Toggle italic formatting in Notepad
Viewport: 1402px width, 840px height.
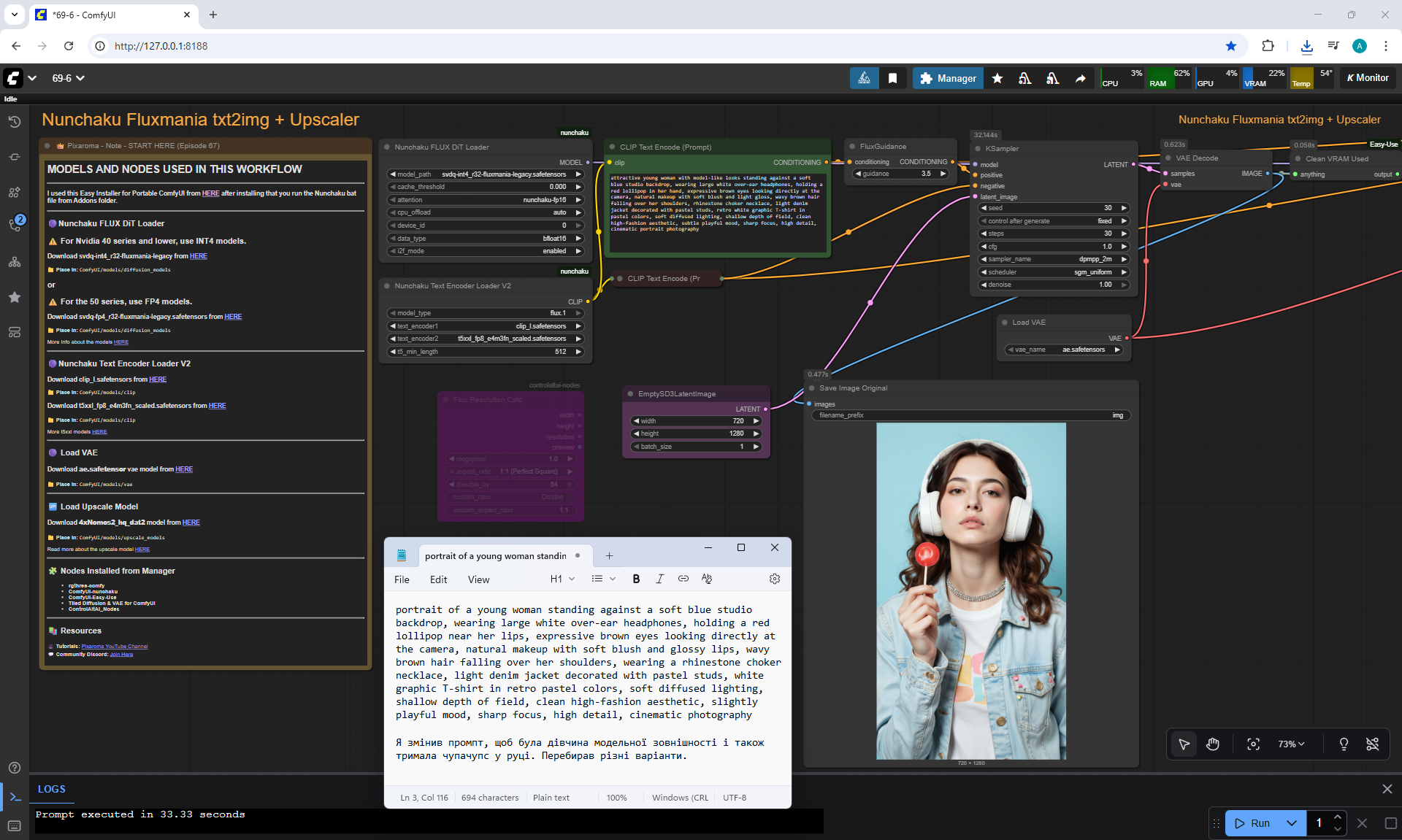[x=659, y=579]
